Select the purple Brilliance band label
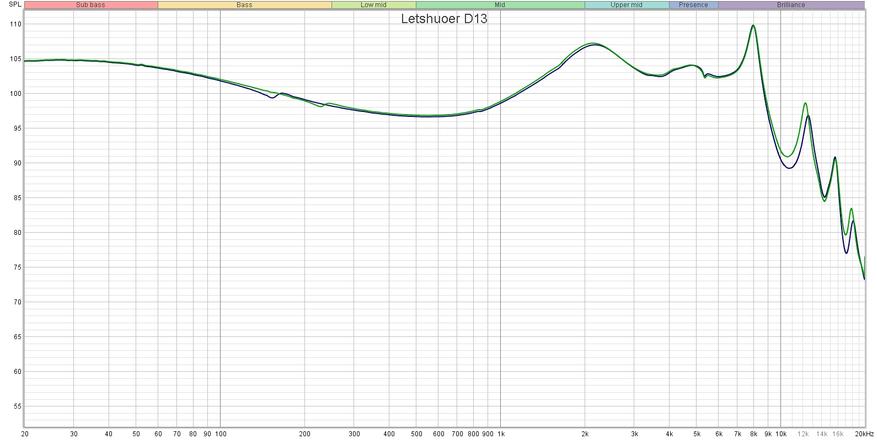 pos(791,5)
